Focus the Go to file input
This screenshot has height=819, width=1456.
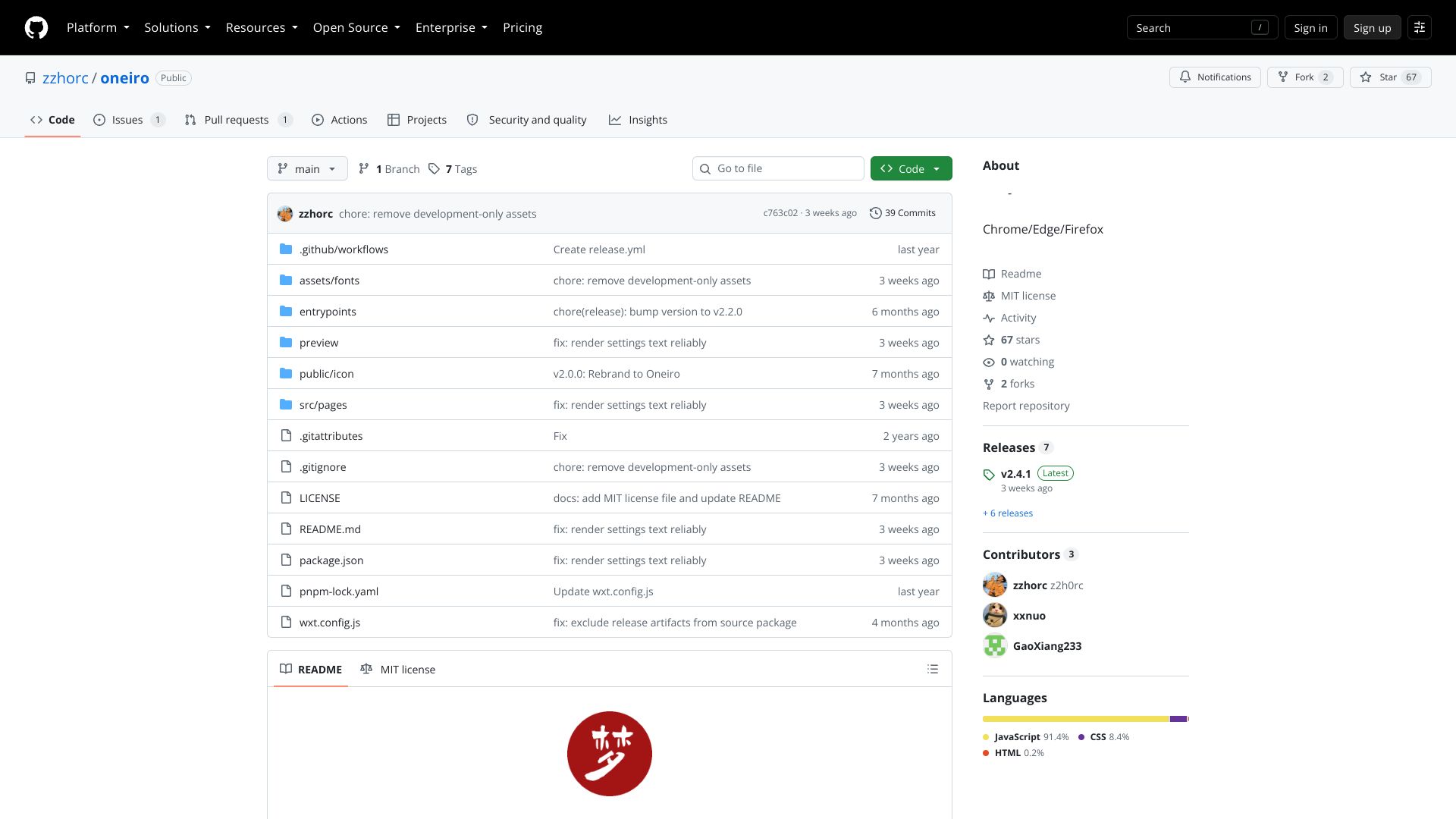[778, 168]
